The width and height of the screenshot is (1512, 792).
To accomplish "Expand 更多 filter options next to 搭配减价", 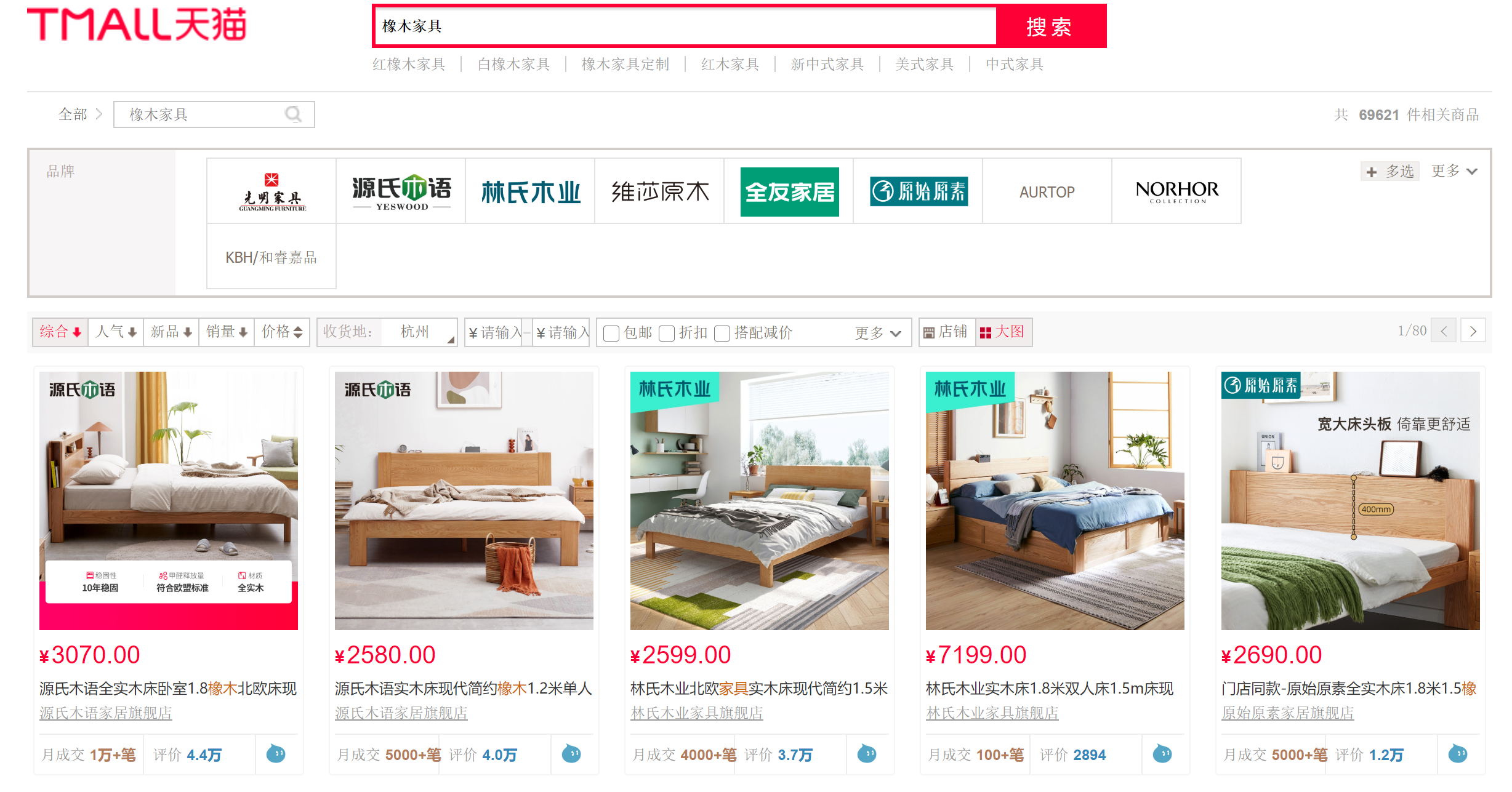I will point(878,333).
